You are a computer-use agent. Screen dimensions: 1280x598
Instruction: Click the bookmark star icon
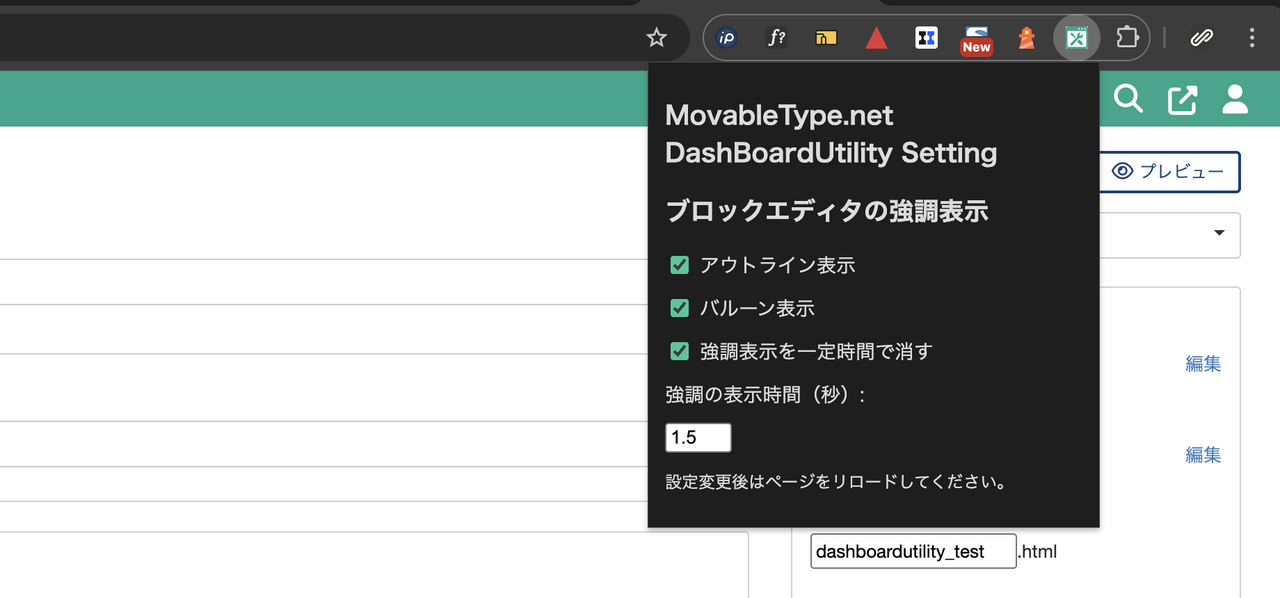coord(656,38)
